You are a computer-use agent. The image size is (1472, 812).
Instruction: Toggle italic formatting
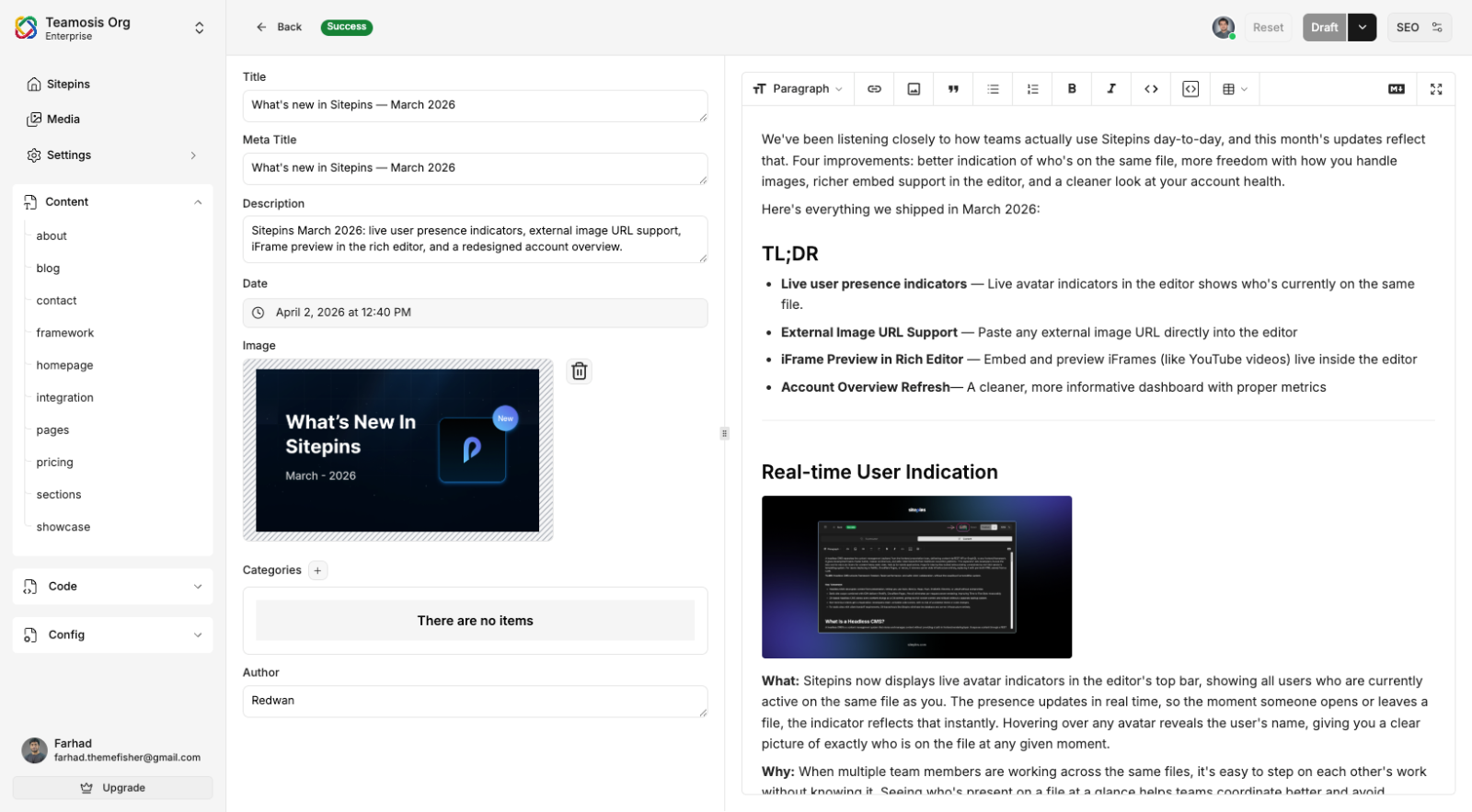click(x=1111, y=89)
